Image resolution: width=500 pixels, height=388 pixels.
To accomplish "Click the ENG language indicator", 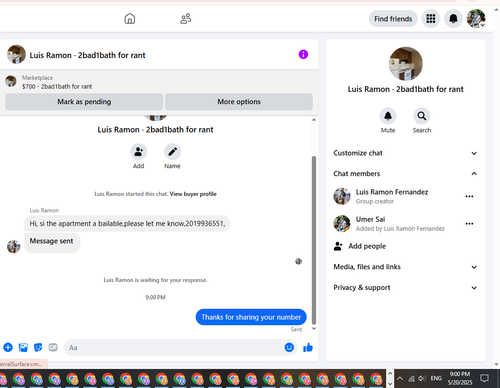I will [x=436, y=378].
